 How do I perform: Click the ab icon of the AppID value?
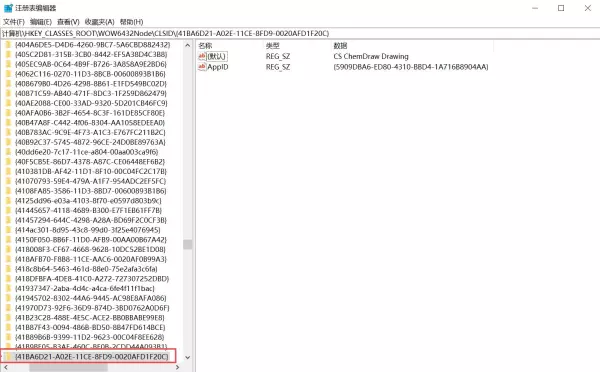202,67
